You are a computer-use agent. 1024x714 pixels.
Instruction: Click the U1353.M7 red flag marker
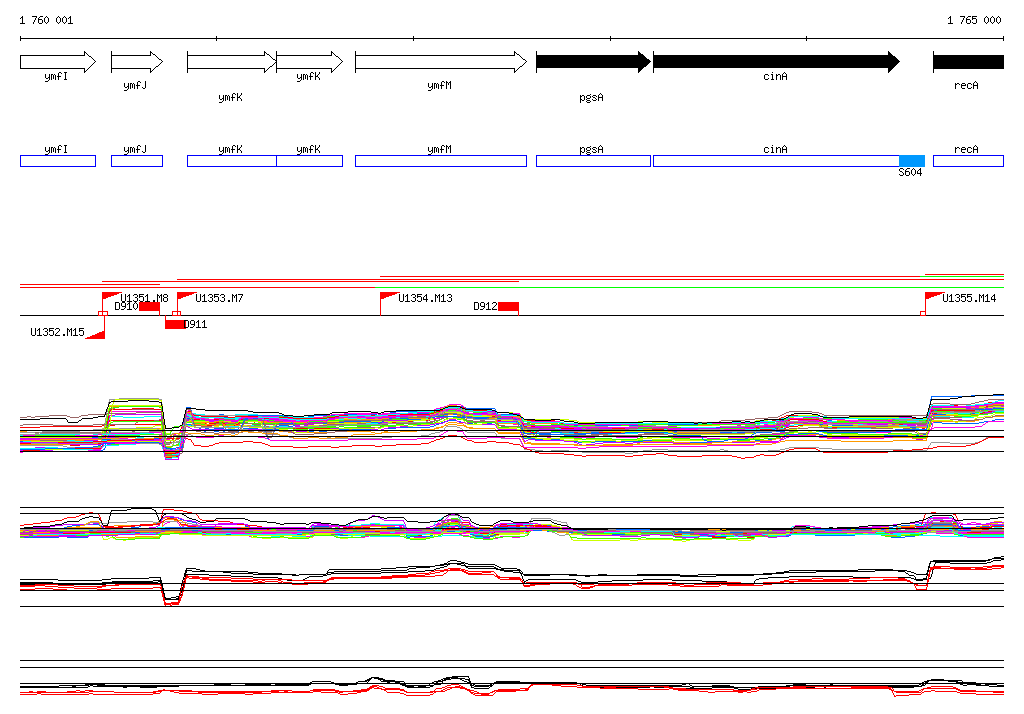pyautogui.click(x=186, y=296)
